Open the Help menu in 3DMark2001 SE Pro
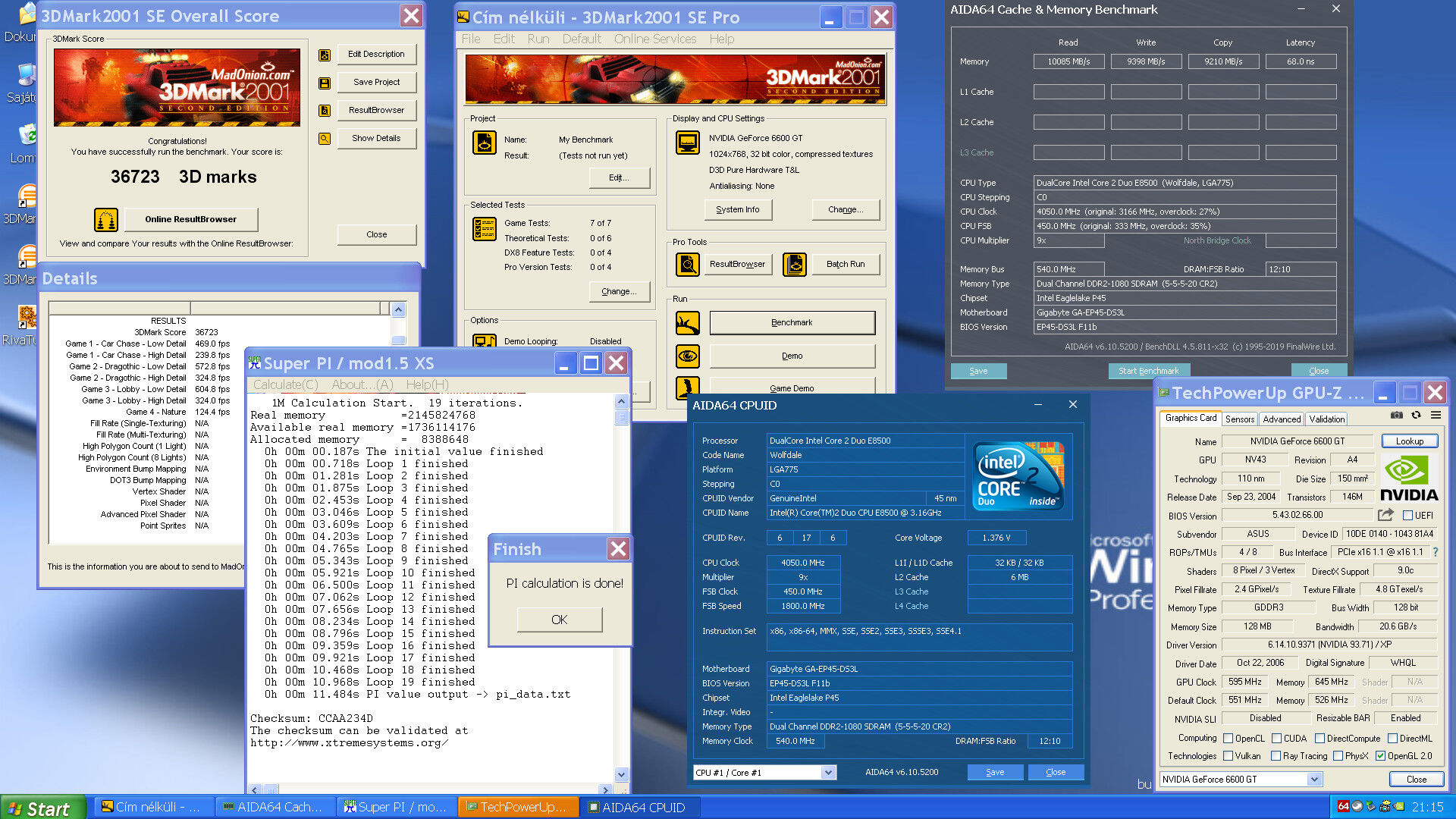1456x819 pixels. point(722,39)
